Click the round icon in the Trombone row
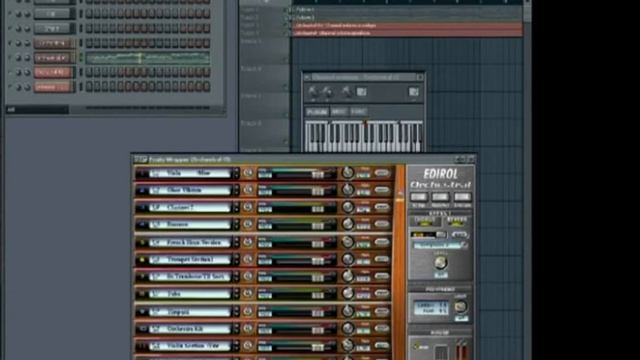The image size is (640, 360). (x=248, y=276)
